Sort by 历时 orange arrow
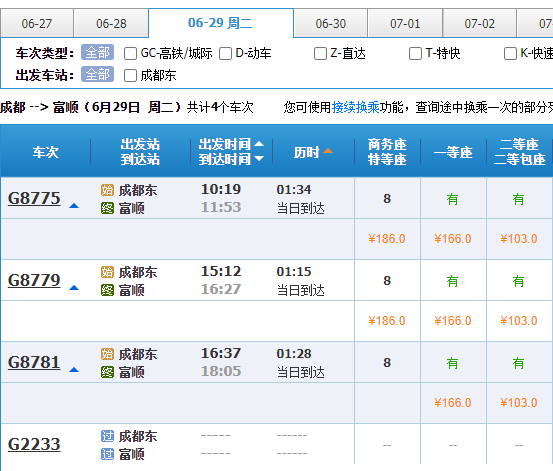 click(328, 151)
